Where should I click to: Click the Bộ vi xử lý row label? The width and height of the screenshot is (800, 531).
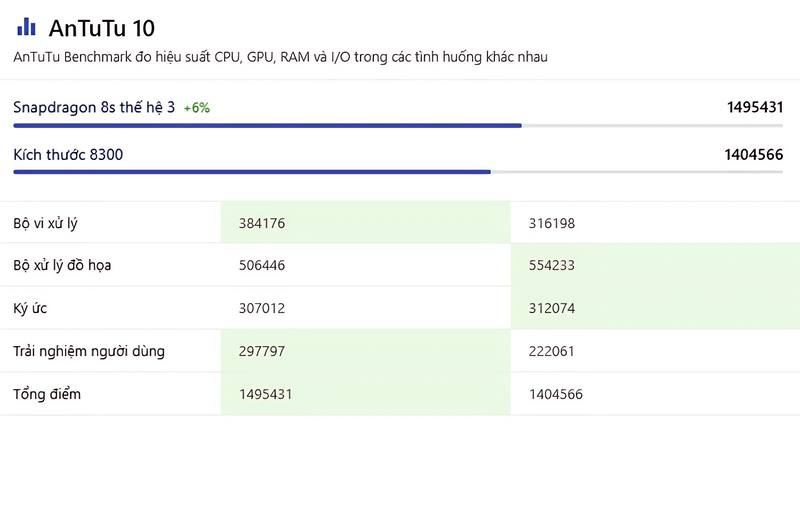coord(45,223)
